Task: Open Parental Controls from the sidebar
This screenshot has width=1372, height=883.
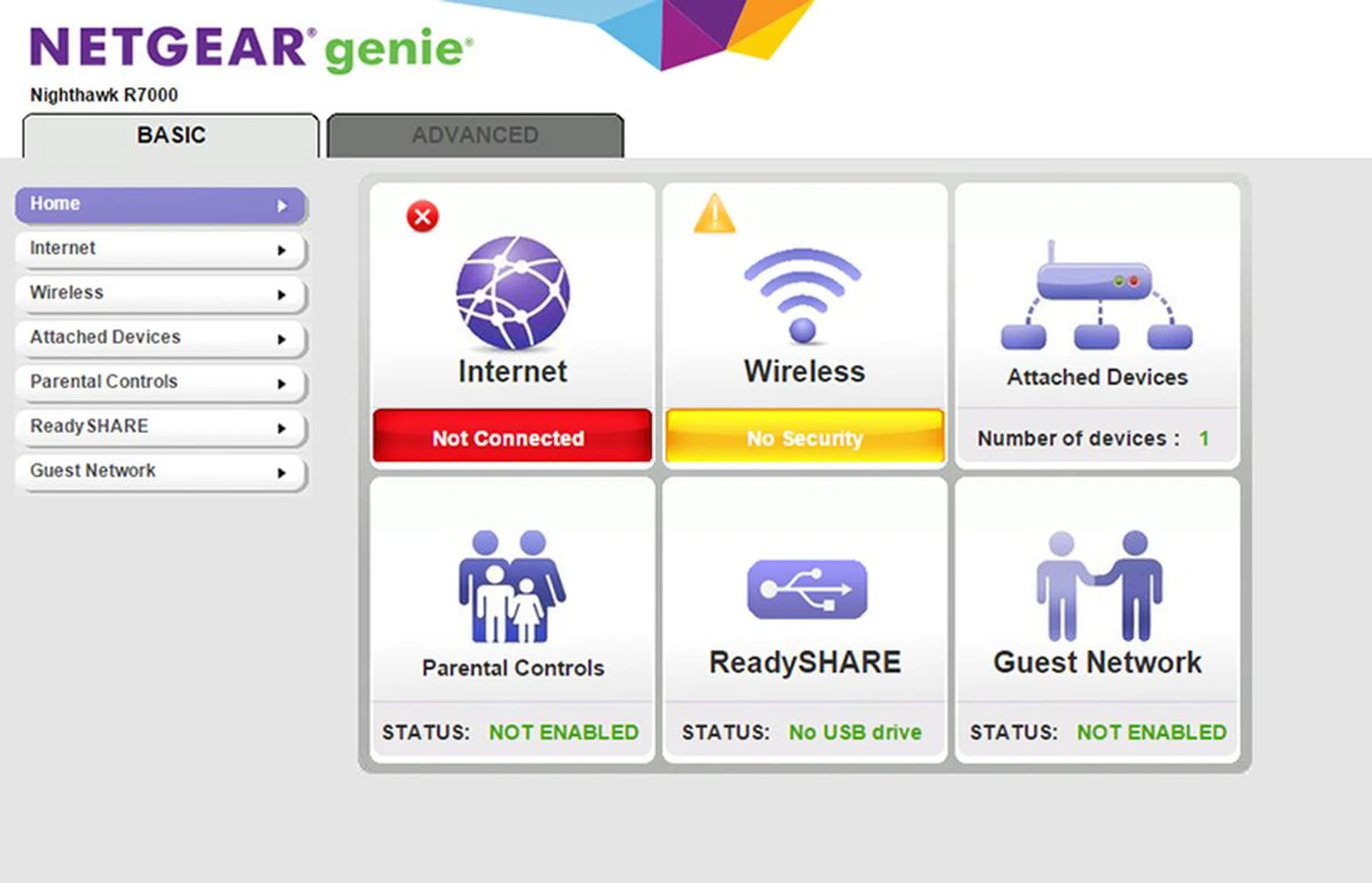Action: (161, 382)
